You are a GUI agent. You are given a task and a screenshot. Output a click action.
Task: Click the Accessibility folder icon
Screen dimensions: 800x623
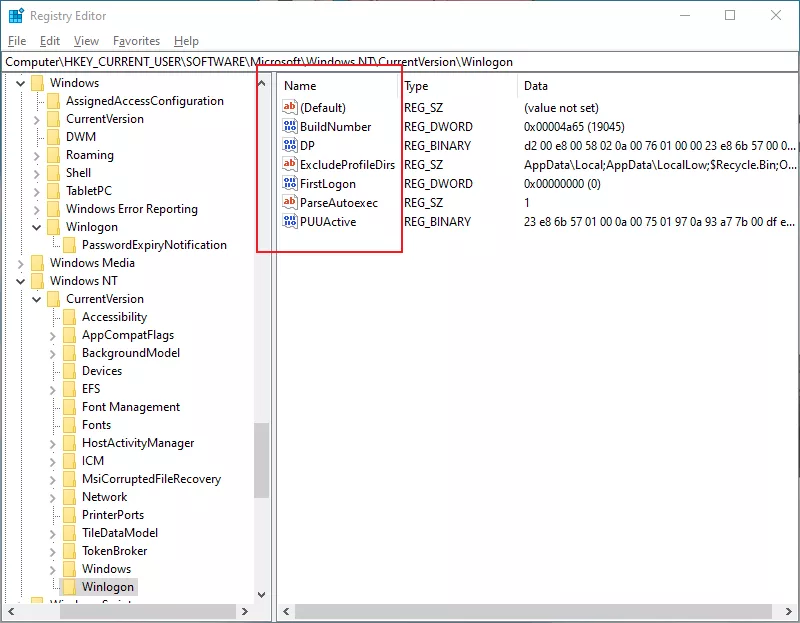click(x=70, y=317)
